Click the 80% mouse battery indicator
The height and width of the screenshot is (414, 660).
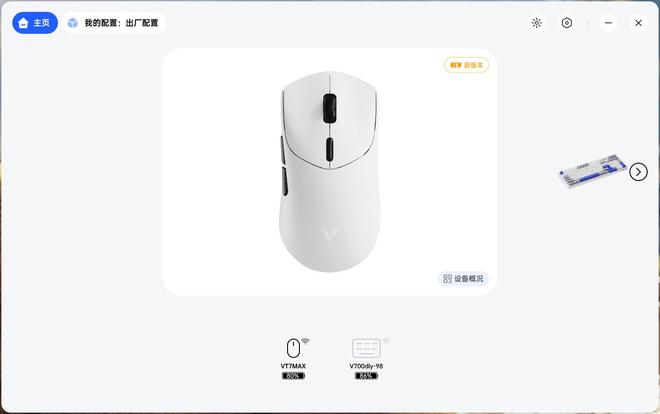pos(293,376)
